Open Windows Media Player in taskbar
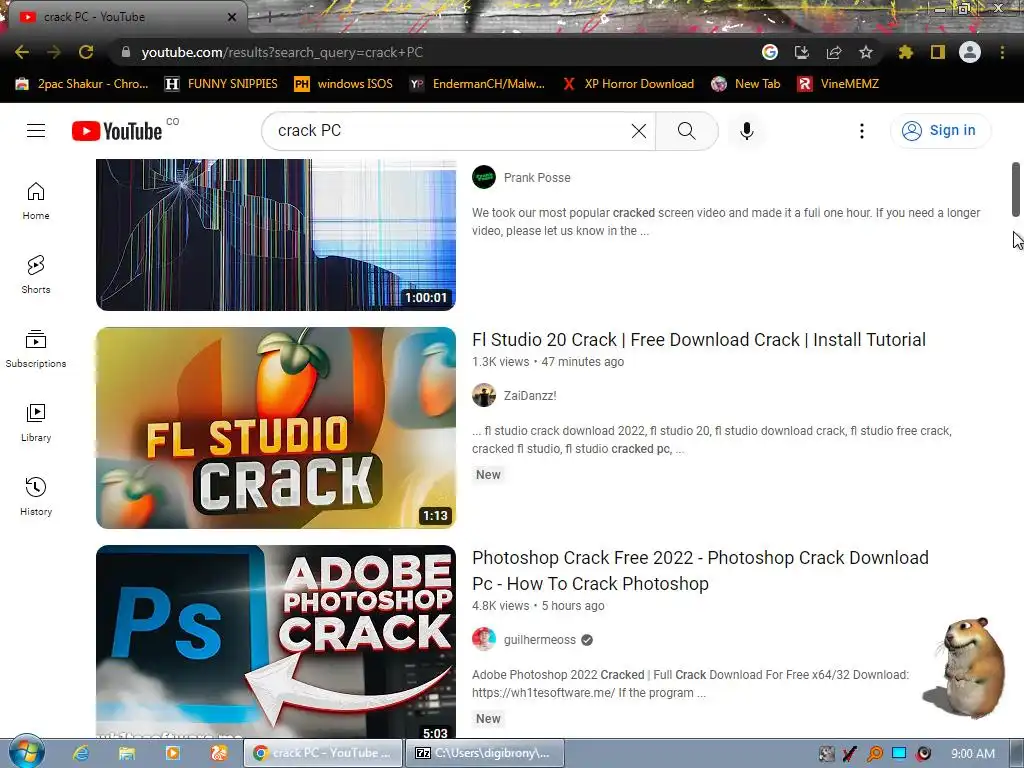The image size is (1024, 768). click(x=172, y=753)
